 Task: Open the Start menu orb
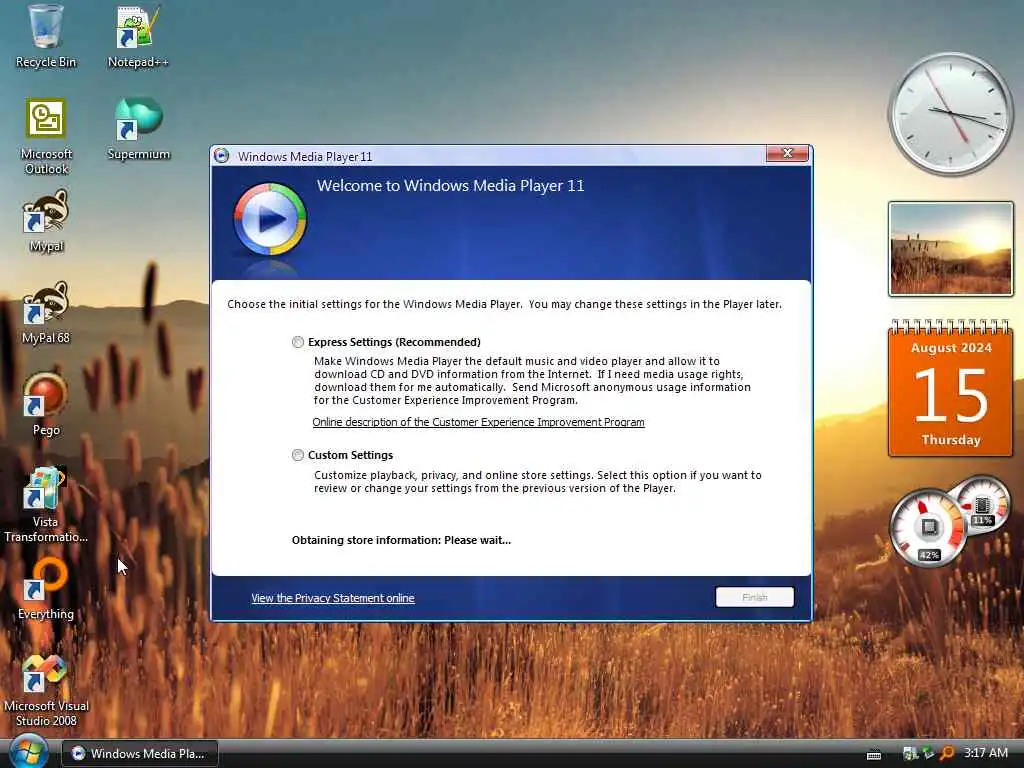click(x=28, y=752)
